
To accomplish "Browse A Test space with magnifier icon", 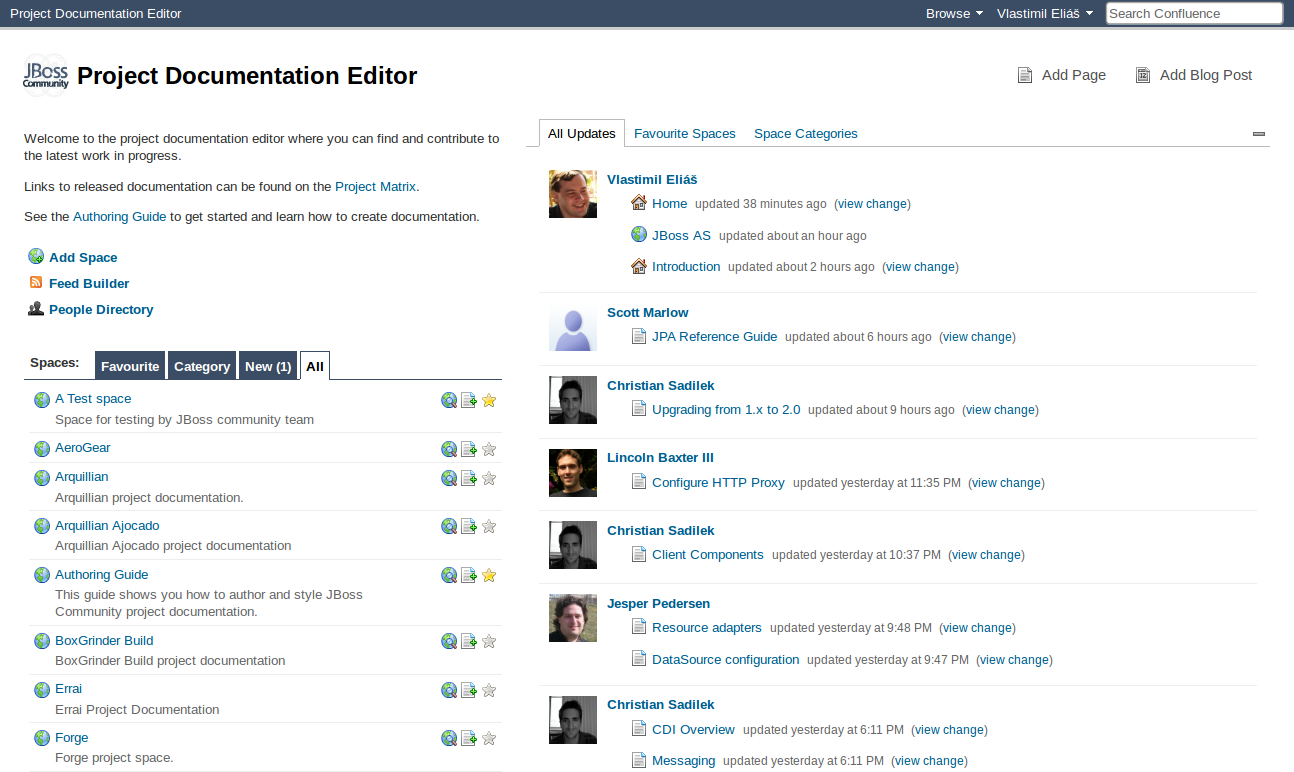I will click(449, 400).
